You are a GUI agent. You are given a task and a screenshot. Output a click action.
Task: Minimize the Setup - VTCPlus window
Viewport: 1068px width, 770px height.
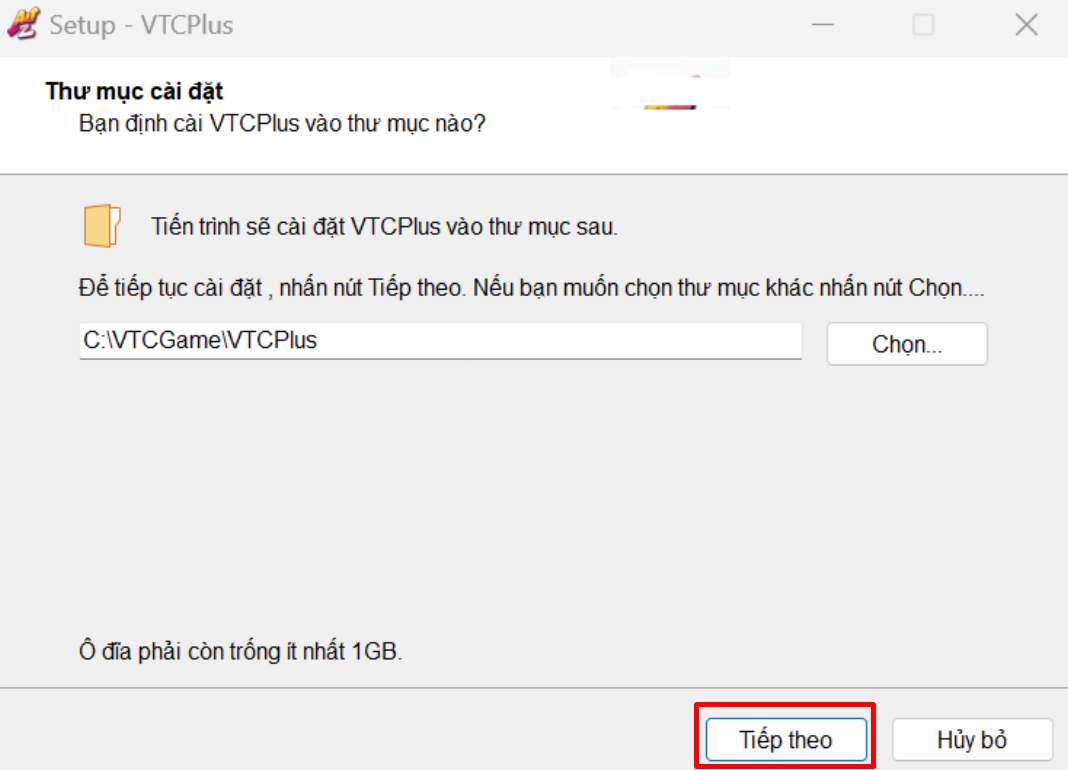[x=823, y=25]
